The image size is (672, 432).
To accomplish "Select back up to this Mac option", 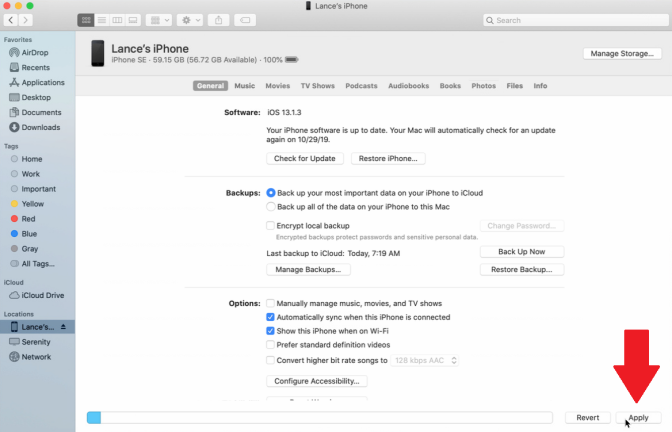I will click(x=271, y=207).
